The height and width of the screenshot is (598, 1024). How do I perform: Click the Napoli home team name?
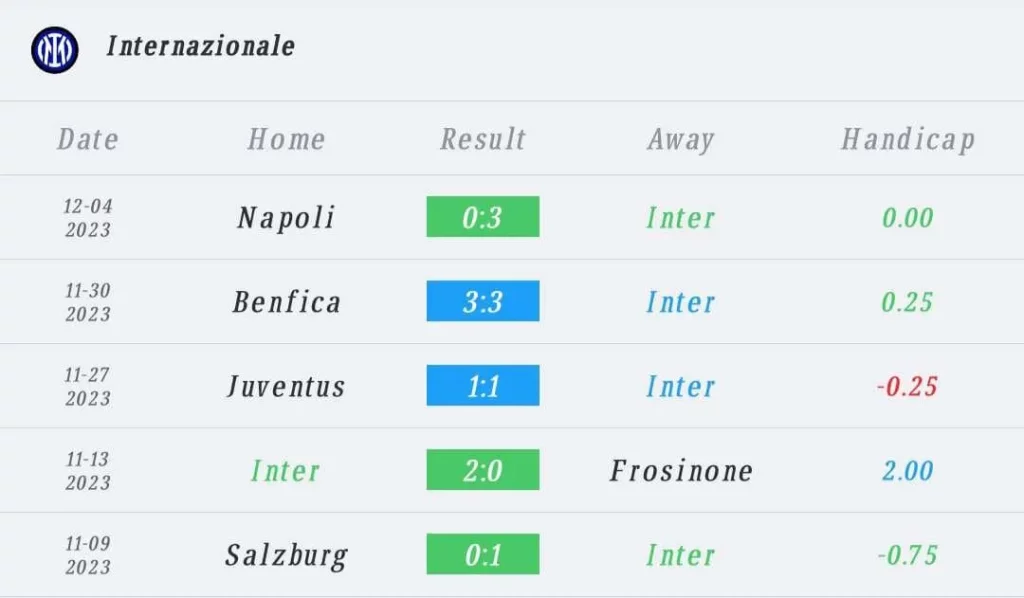(286, 218)
